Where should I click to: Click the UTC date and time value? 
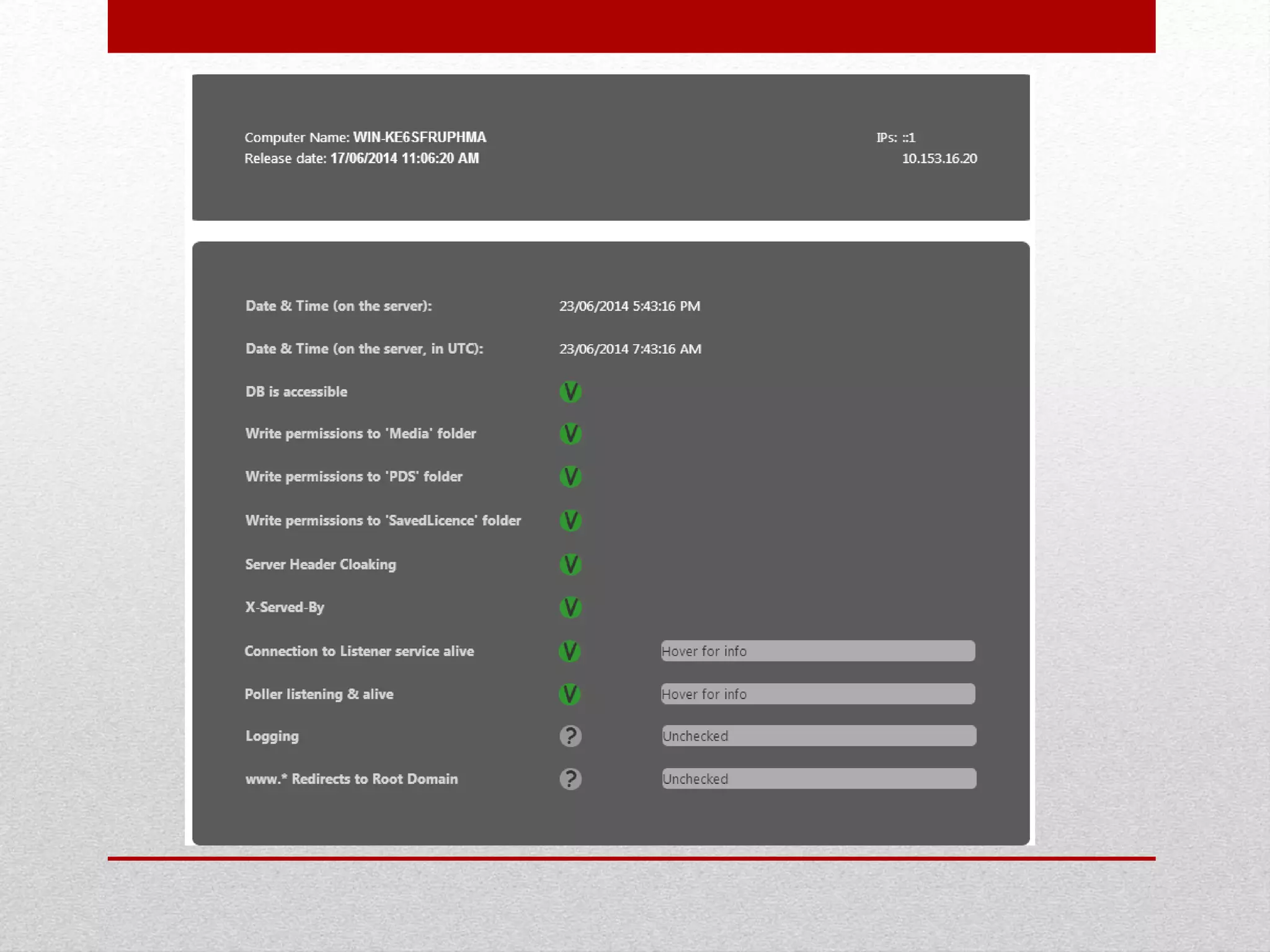pyautogui.click(x=630, y=349)
